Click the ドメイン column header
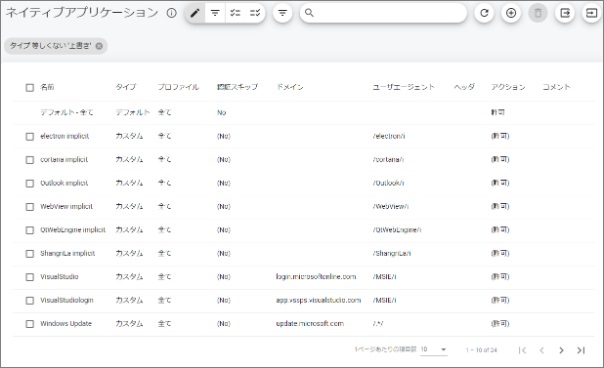This screenshot has height=368, width=604. pos(290,87)
